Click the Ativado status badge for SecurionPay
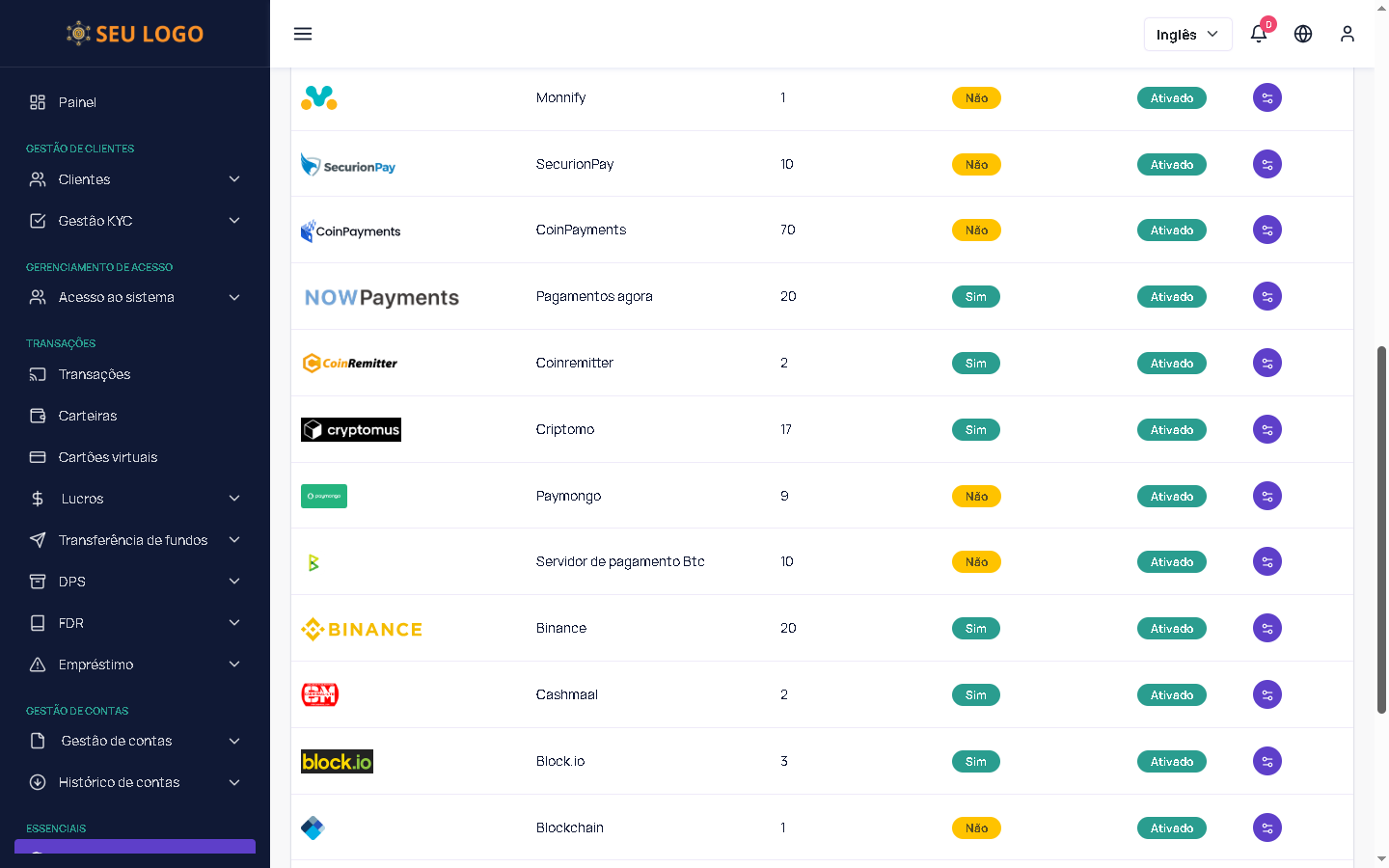 click(x=1171, y=165)
